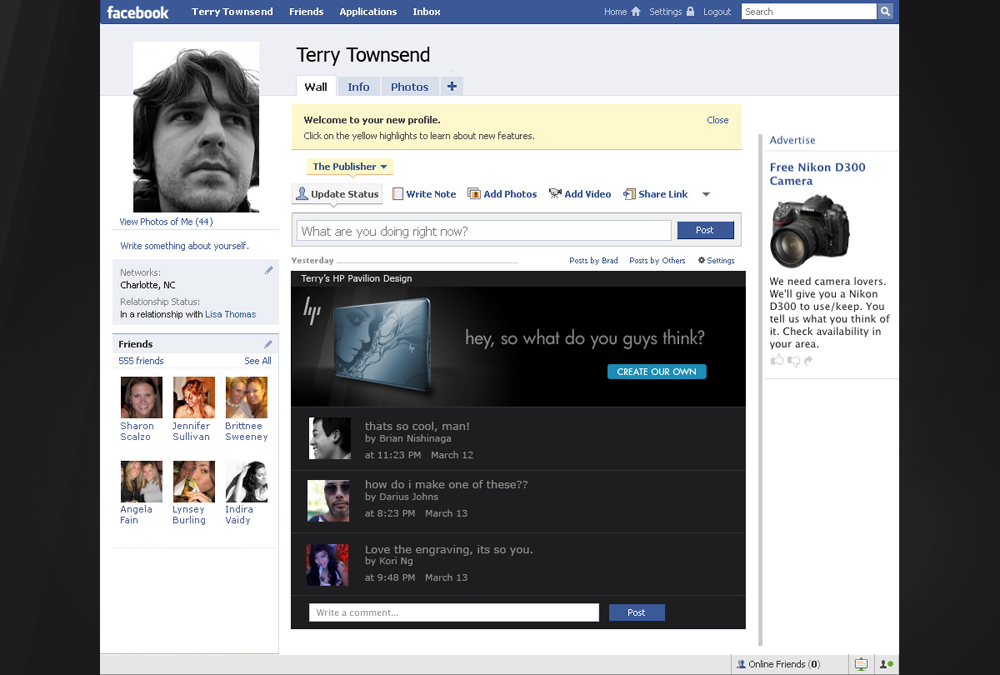Click share arrow on Nikon ad

click(809, 360)
